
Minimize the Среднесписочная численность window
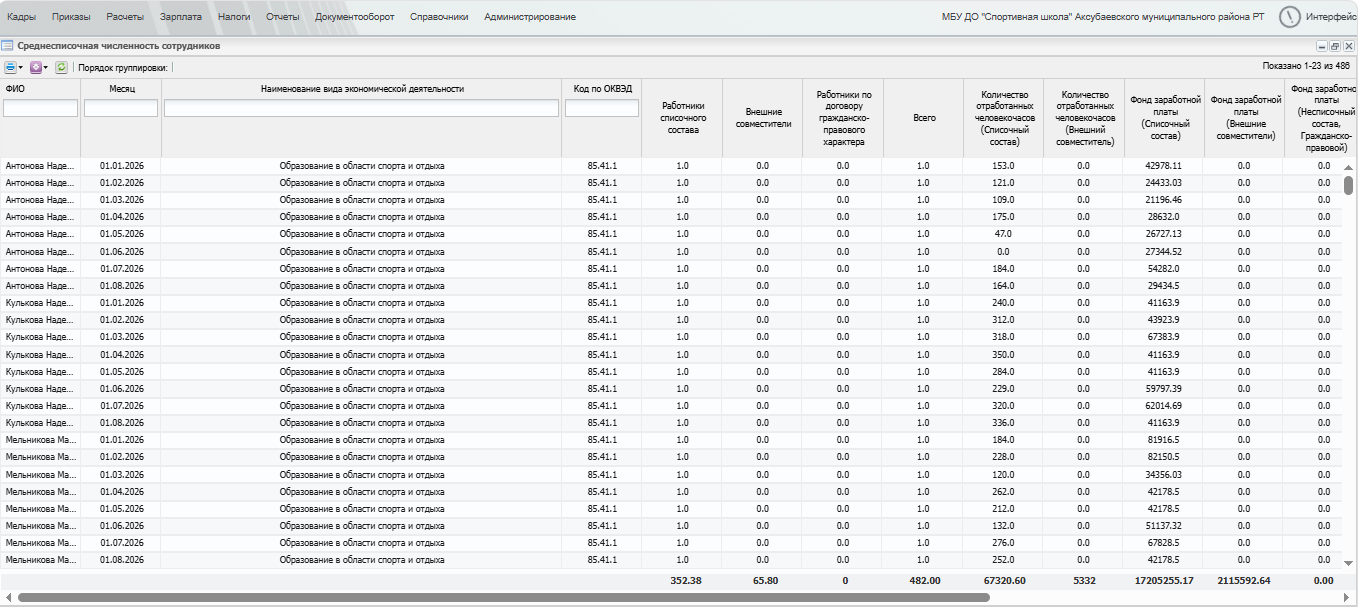coord(1322,46)
